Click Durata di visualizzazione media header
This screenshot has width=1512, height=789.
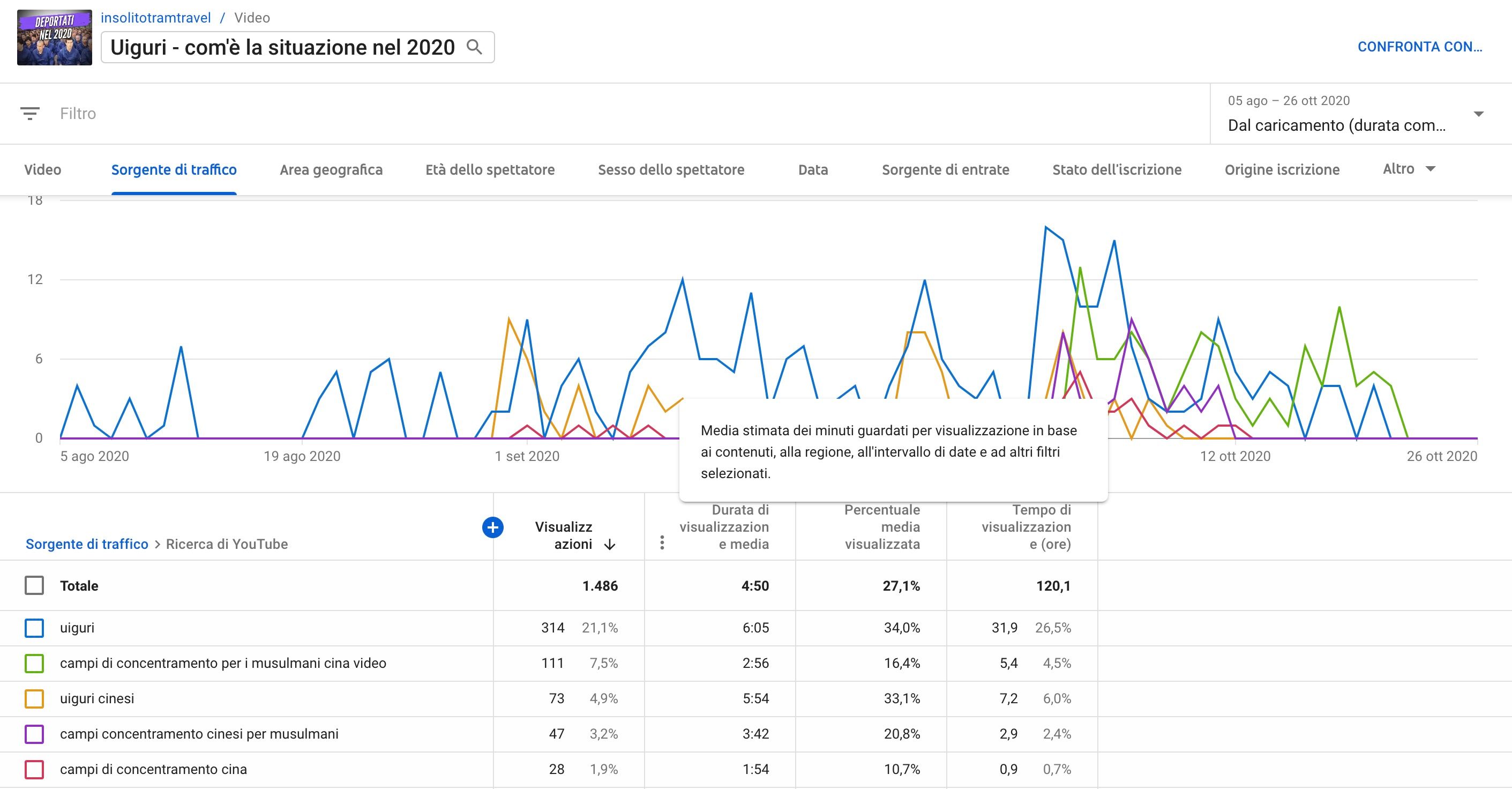(x=724, y=527)
